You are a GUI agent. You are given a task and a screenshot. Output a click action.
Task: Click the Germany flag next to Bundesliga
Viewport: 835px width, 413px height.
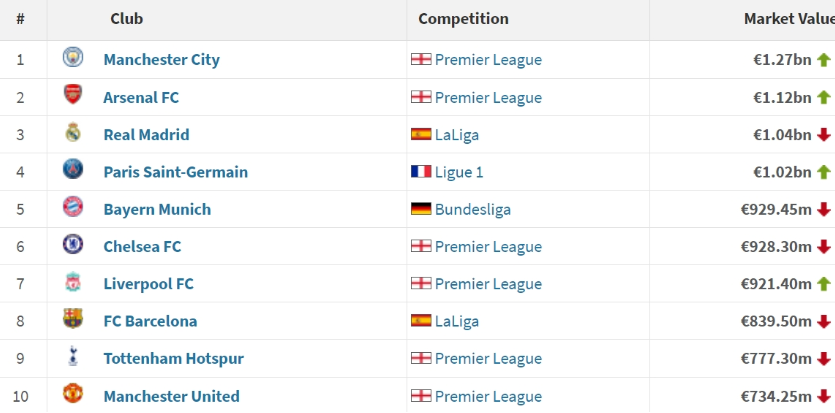coord(421,209)
